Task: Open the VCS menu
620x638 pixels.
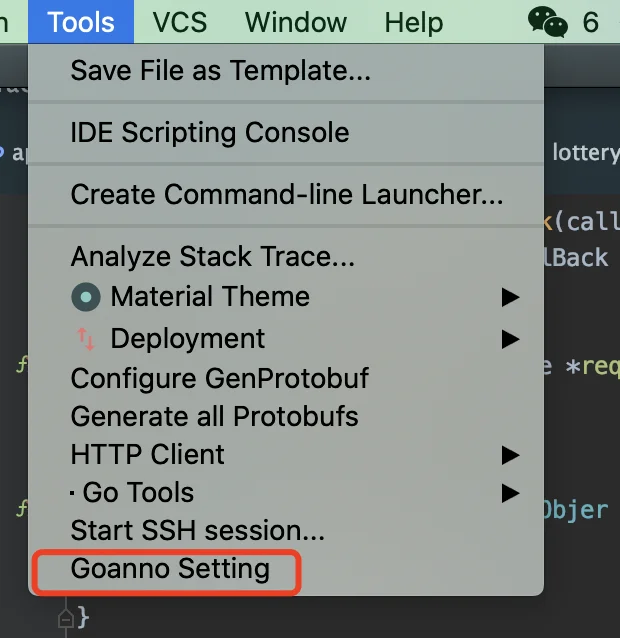Action: [x=179, y=22]
